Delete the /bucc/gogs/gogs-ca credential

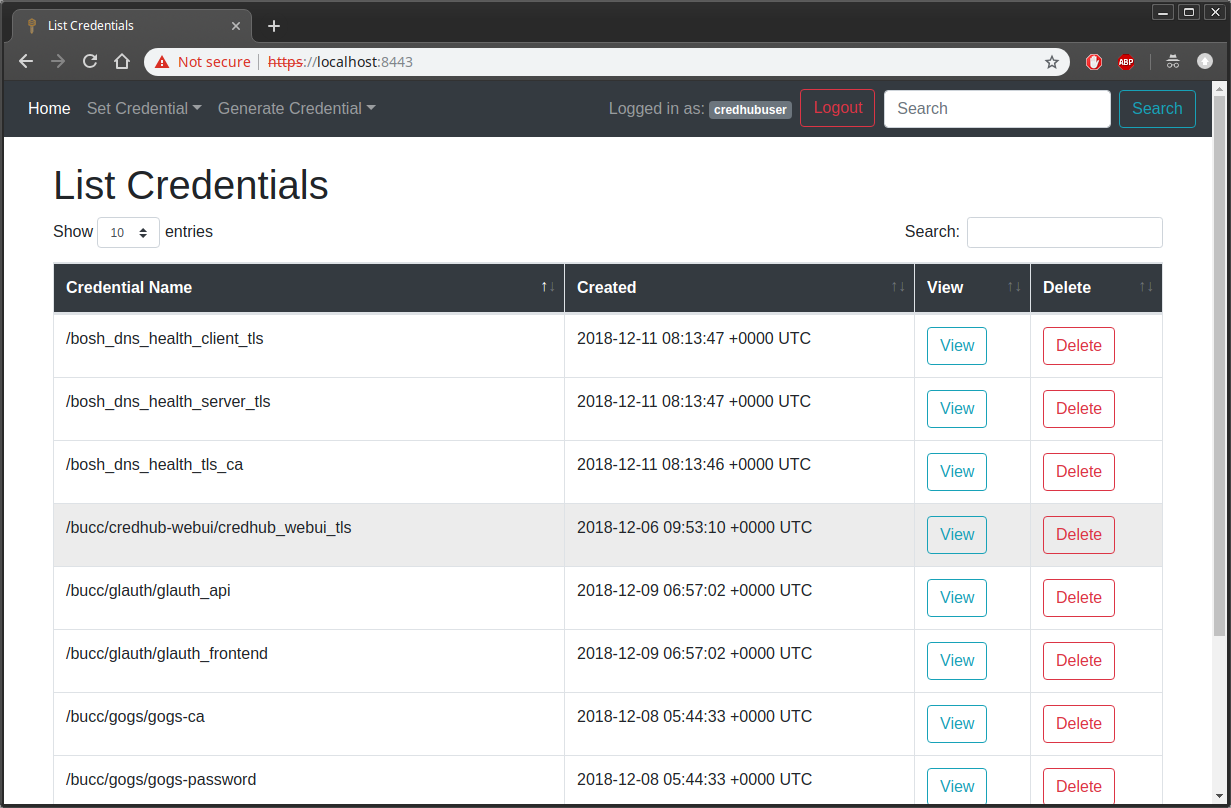[x=1079, y=724]
